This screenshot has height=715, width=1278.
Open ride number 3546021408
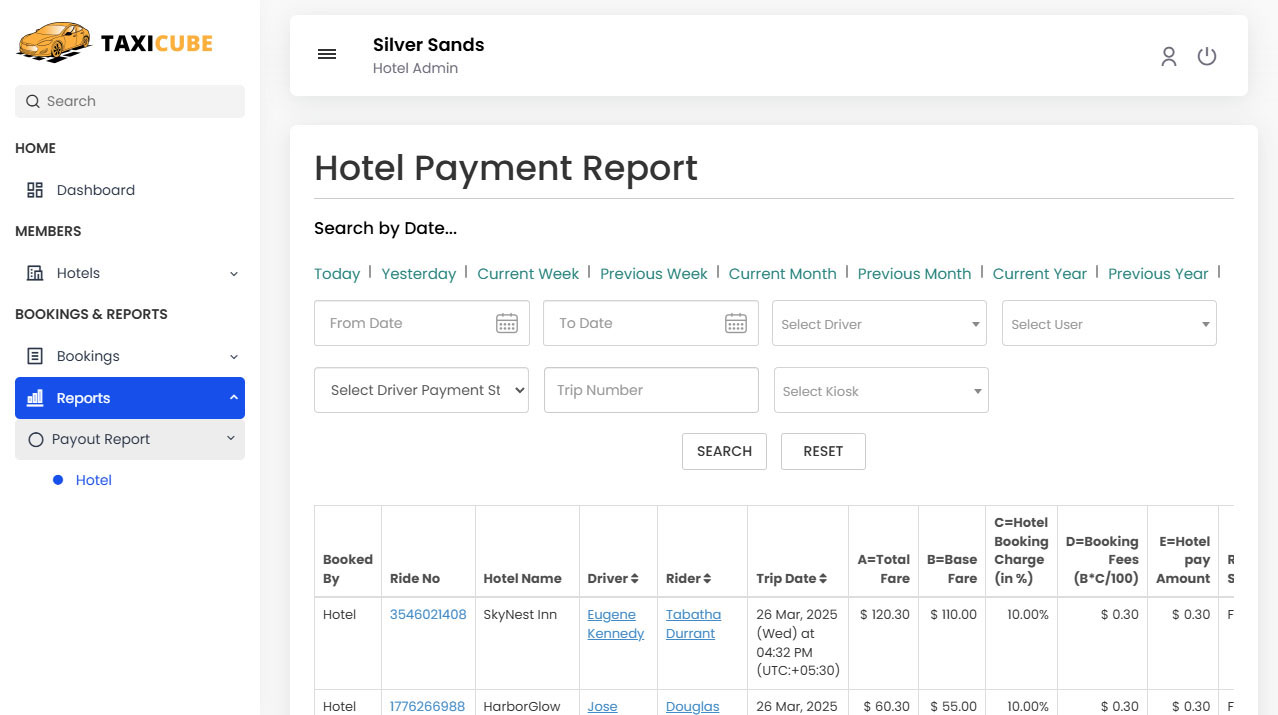coord(428,613)
